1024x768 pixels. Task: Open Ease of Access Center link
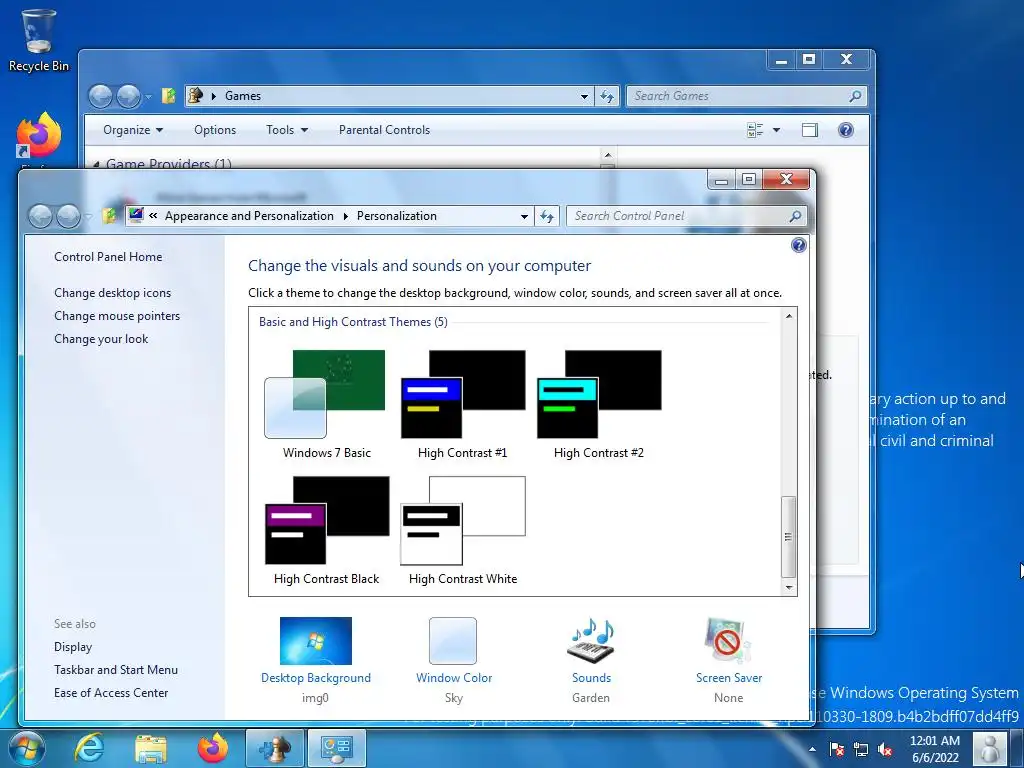111,692
